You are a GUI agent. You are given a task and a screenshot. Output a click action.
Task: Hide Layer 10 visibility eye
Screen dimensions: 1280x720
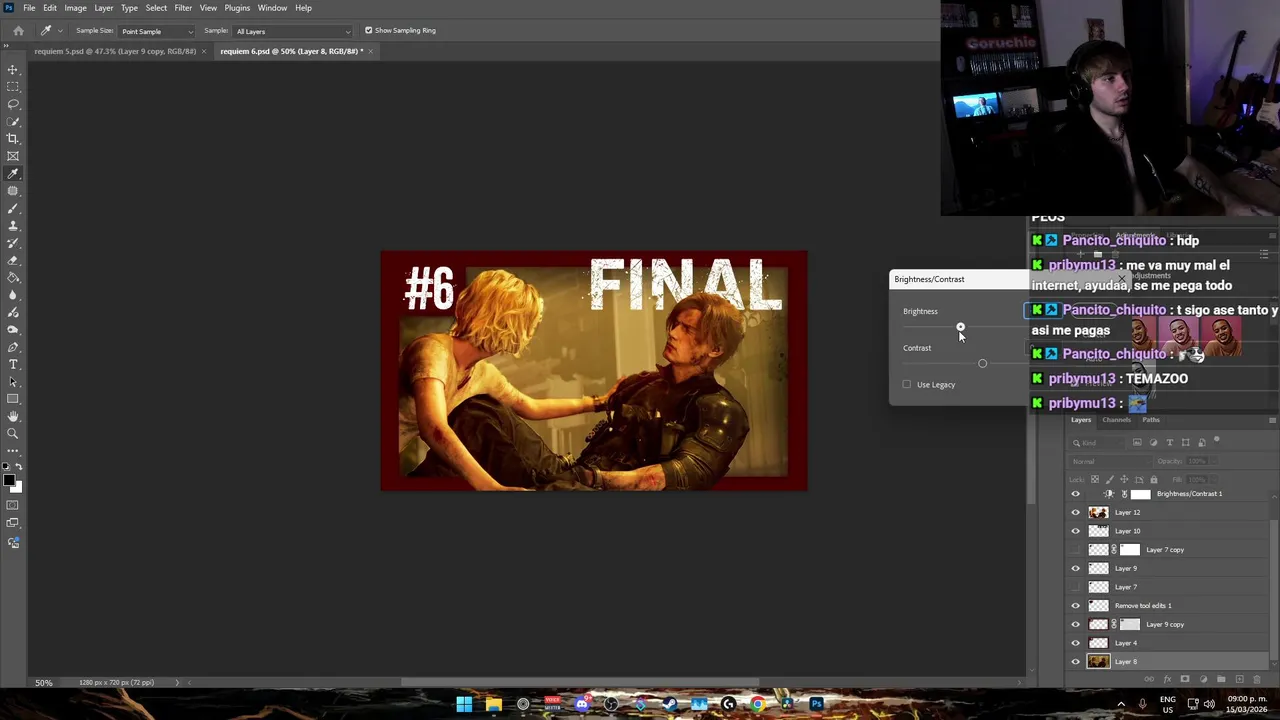pos(1076,531)
